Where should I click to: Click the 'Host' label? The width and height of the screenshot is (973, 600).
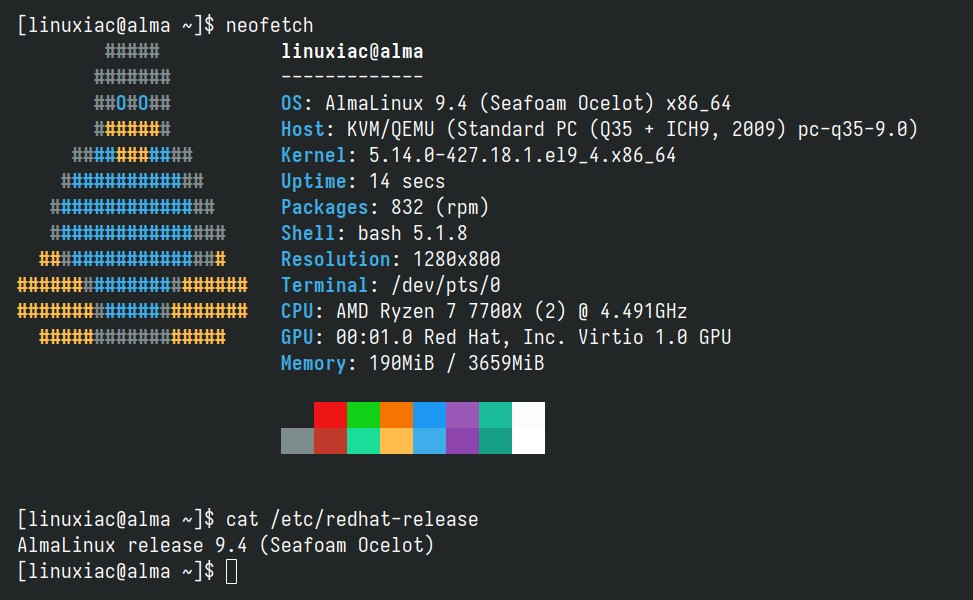click(303, 129)
